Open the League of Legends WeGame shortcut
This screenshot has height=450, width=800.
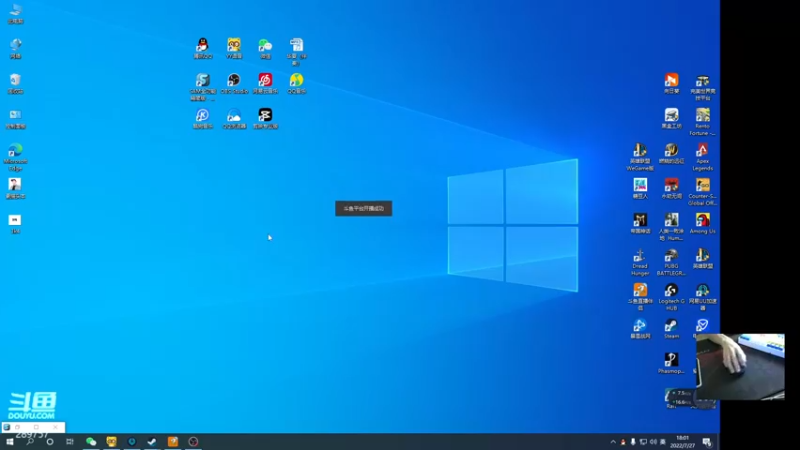[x=640, y=157]
